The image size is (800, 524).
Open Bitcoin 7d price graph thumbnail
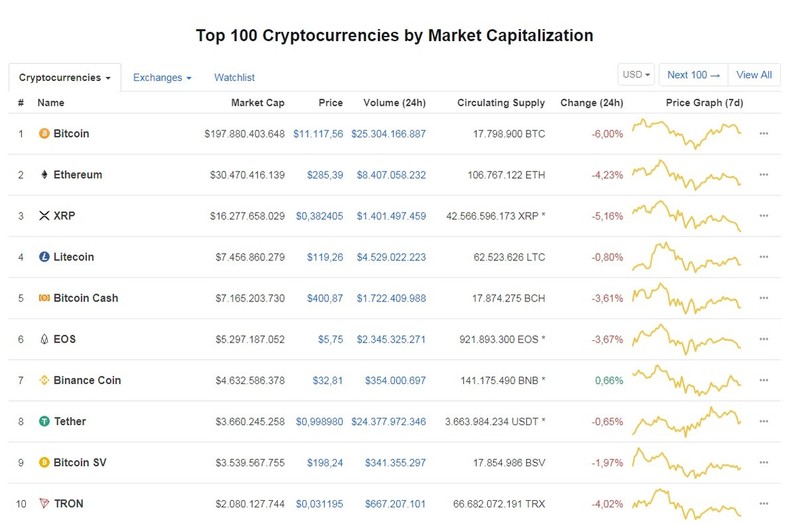pos(687,134)
